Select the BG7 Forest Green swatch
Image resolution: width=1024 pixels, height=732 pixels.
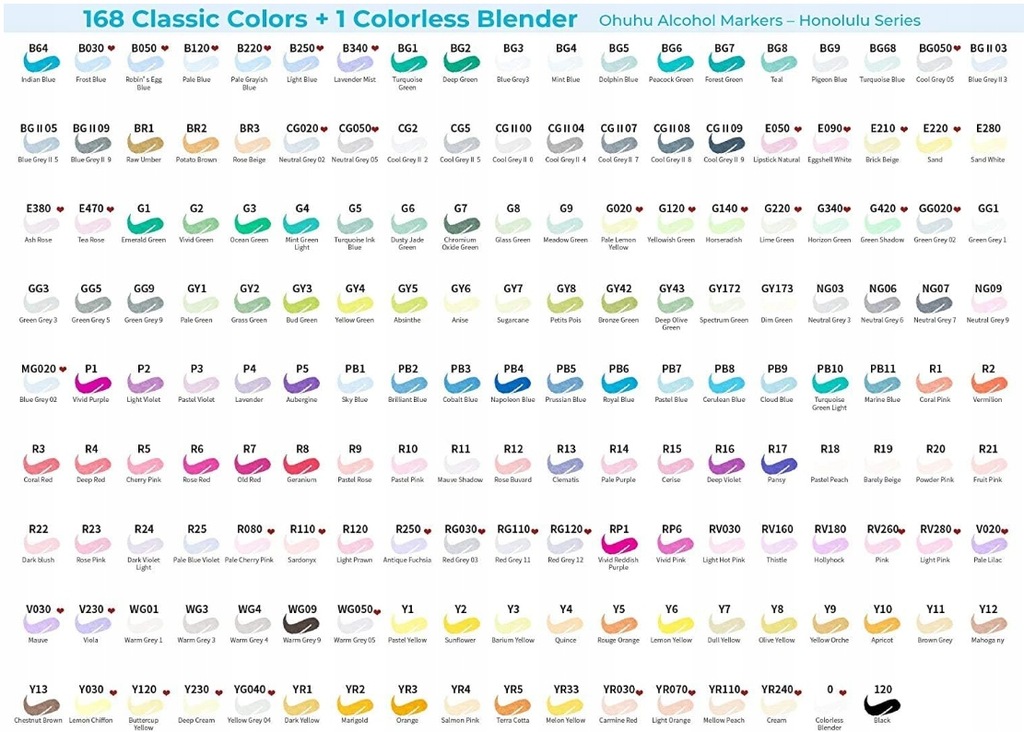(726, 63)
